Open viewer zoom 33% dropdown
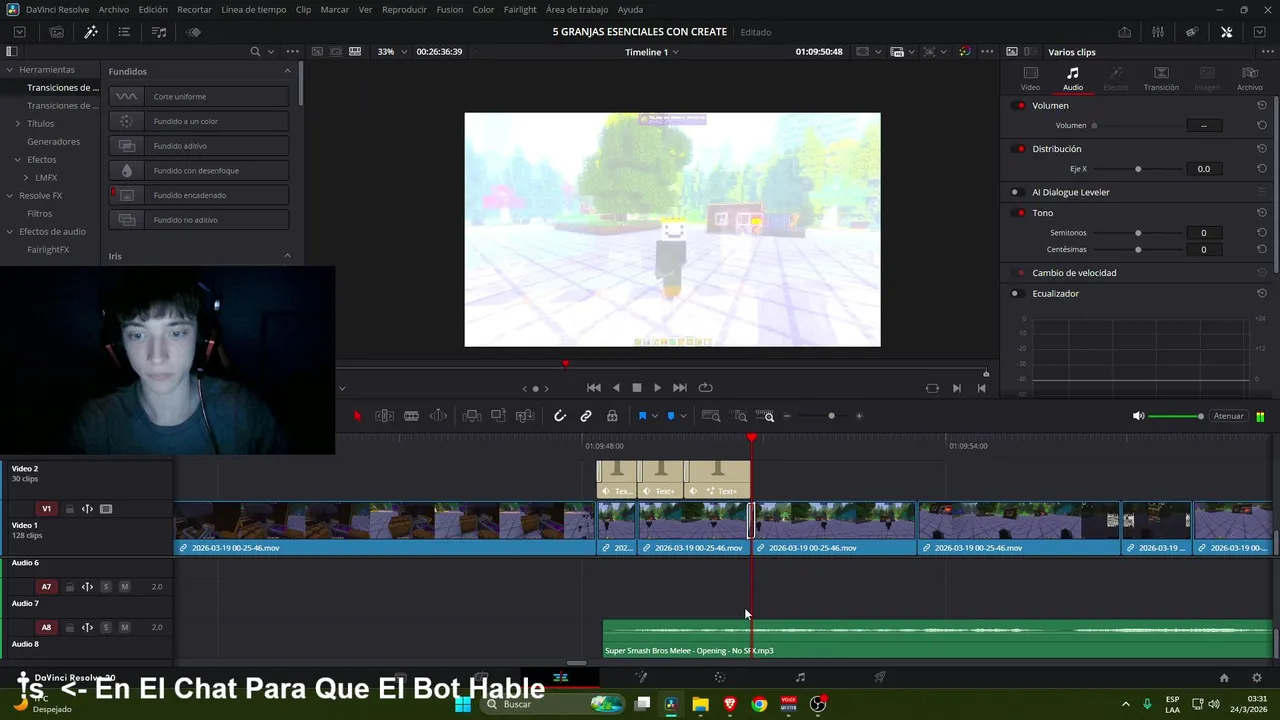This screenshot has width=1280, height=720. [x=391, y=52]
